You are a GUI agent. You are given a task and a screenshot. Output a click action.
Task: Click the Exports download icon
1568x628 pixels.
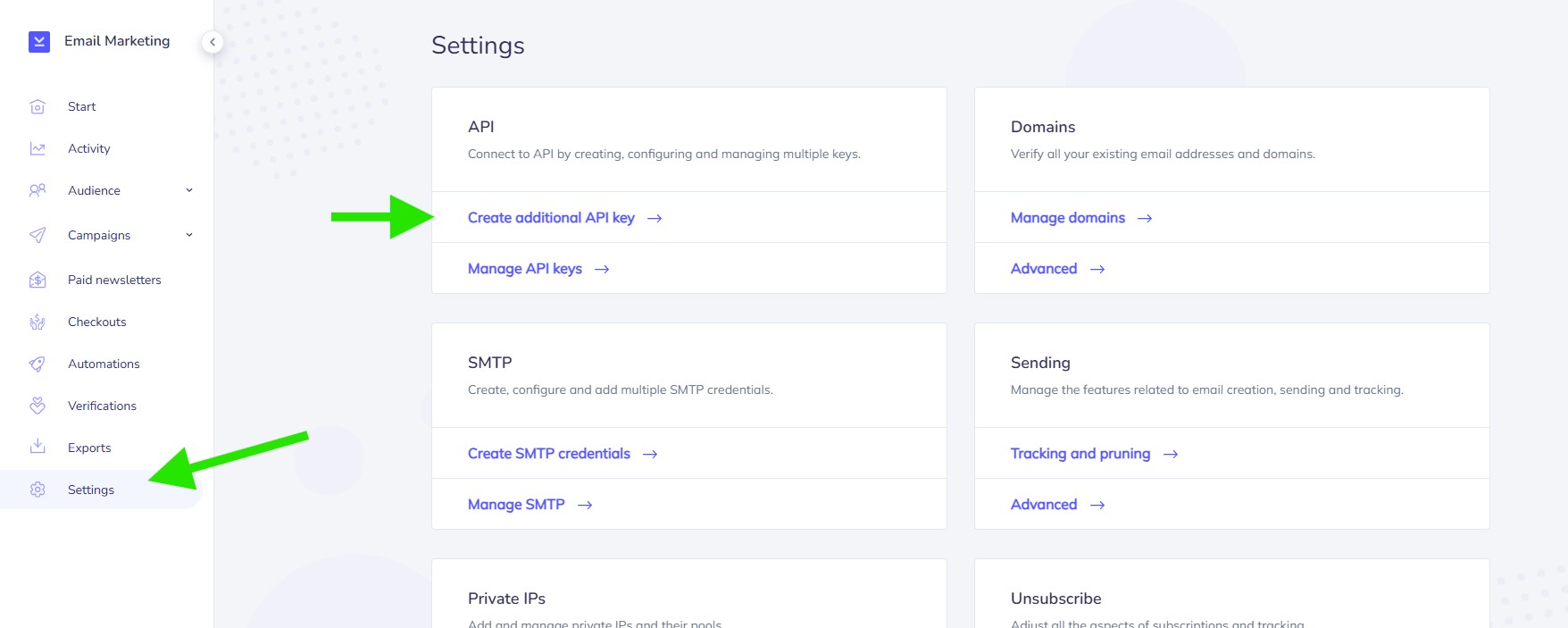coord(38,447)
